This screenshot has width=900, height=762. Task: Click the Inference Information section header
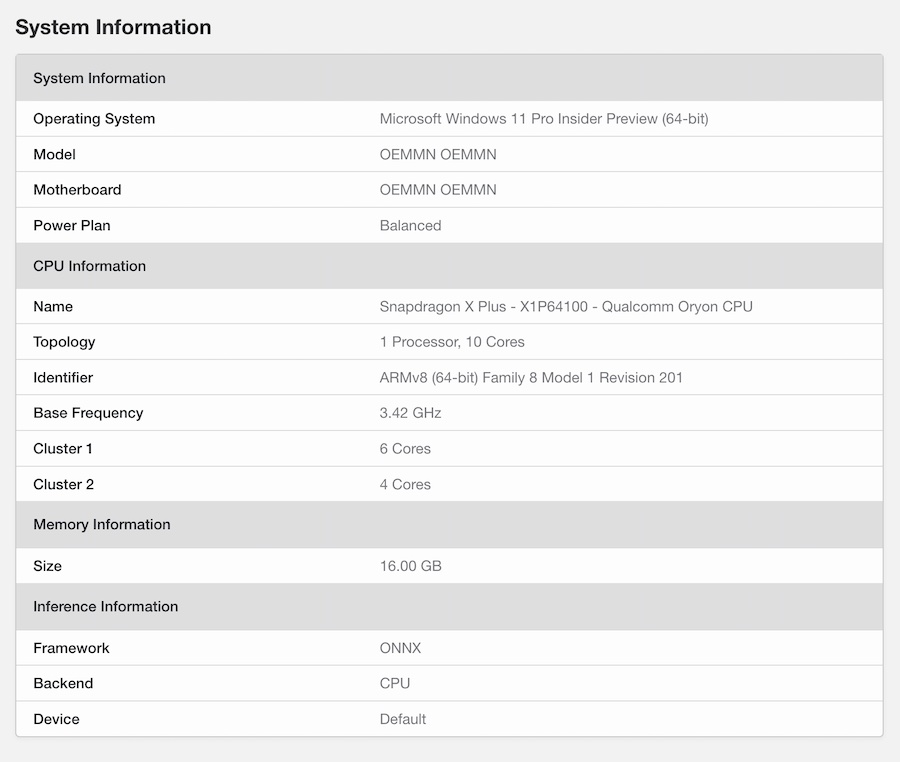(105, 607)
